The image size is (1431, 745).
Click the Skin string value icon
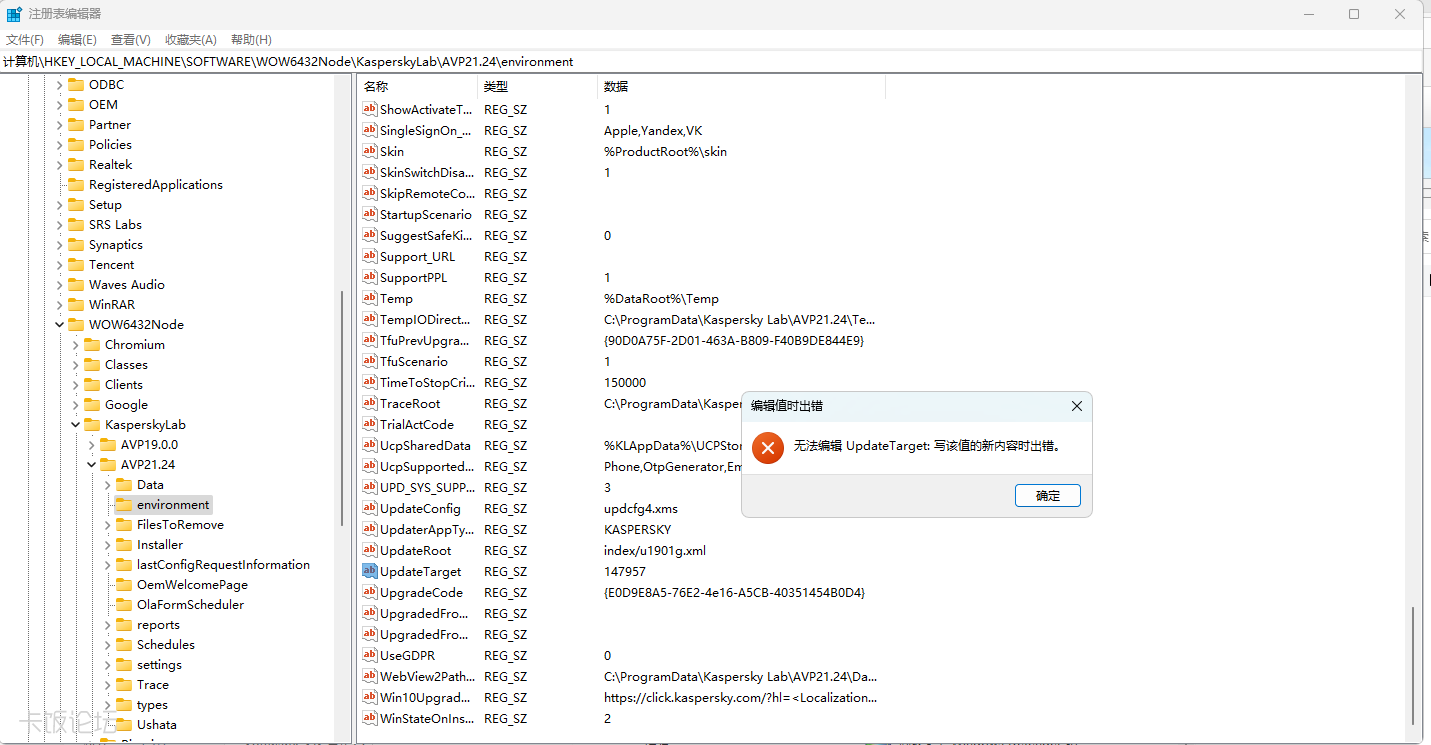(x=369, y=152)
